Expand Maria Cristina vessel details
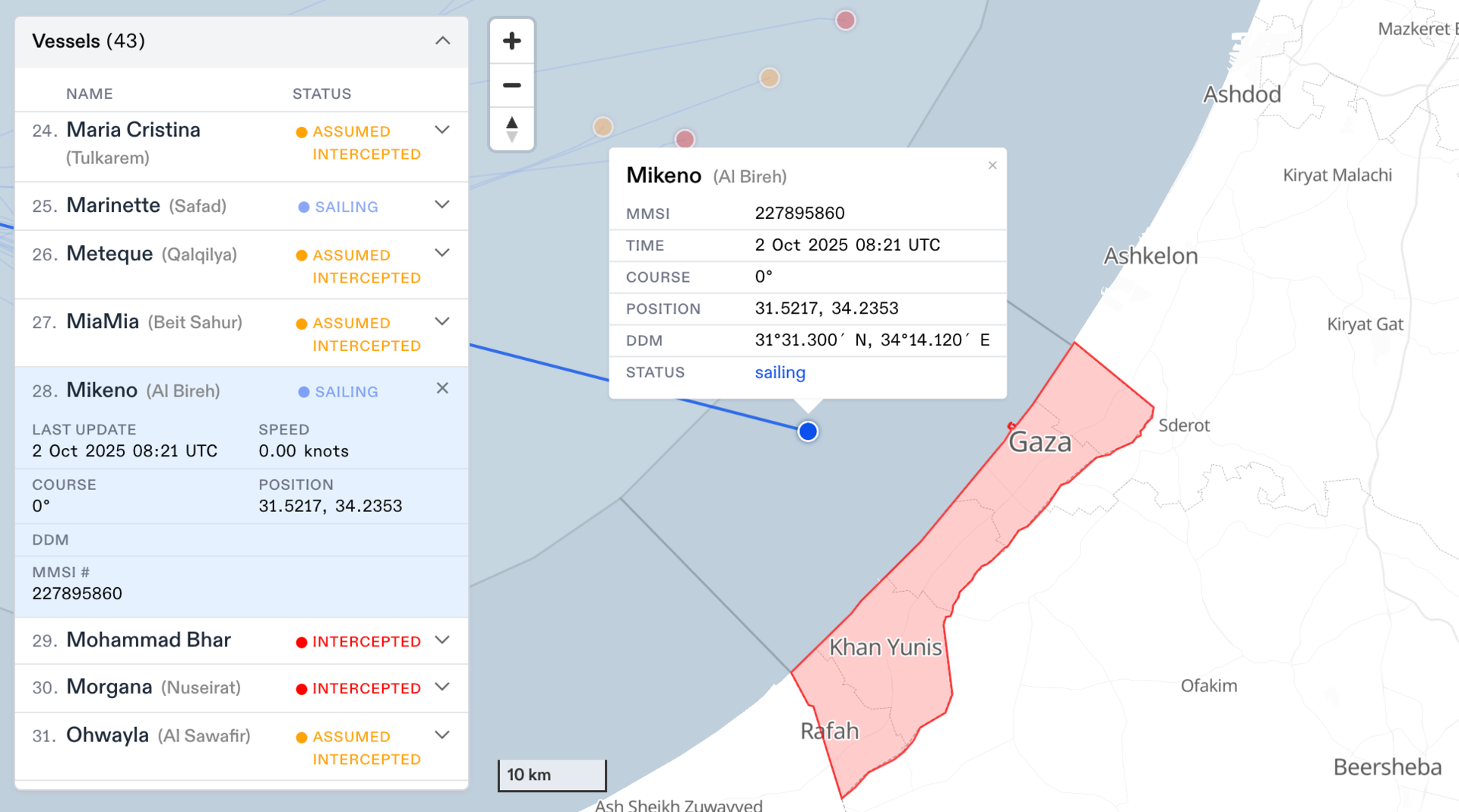 click(x=442, y=130)
